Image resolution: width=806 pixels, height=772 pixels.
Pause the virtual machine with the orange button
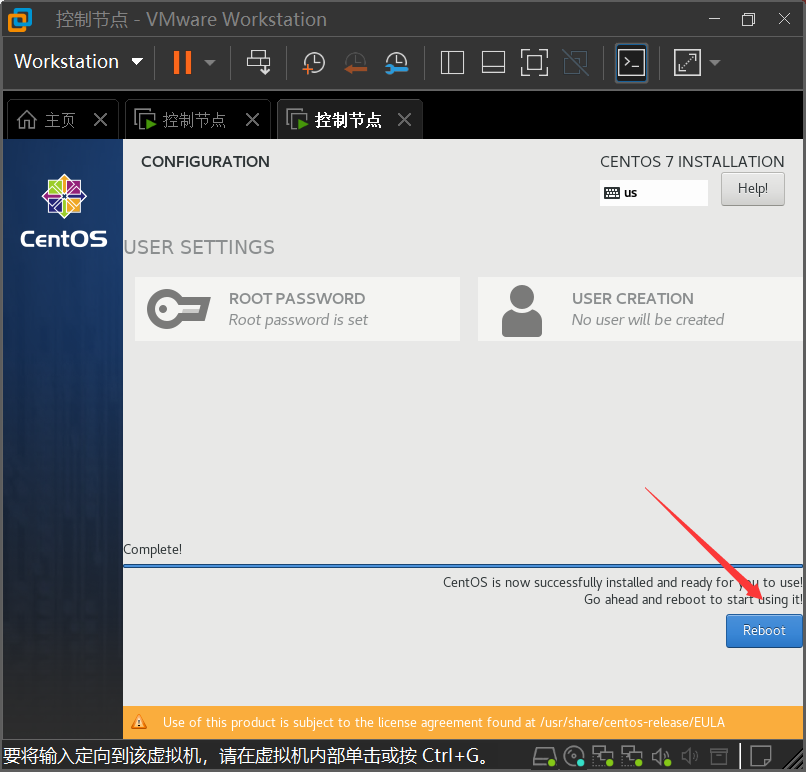(x=182, y=62)
